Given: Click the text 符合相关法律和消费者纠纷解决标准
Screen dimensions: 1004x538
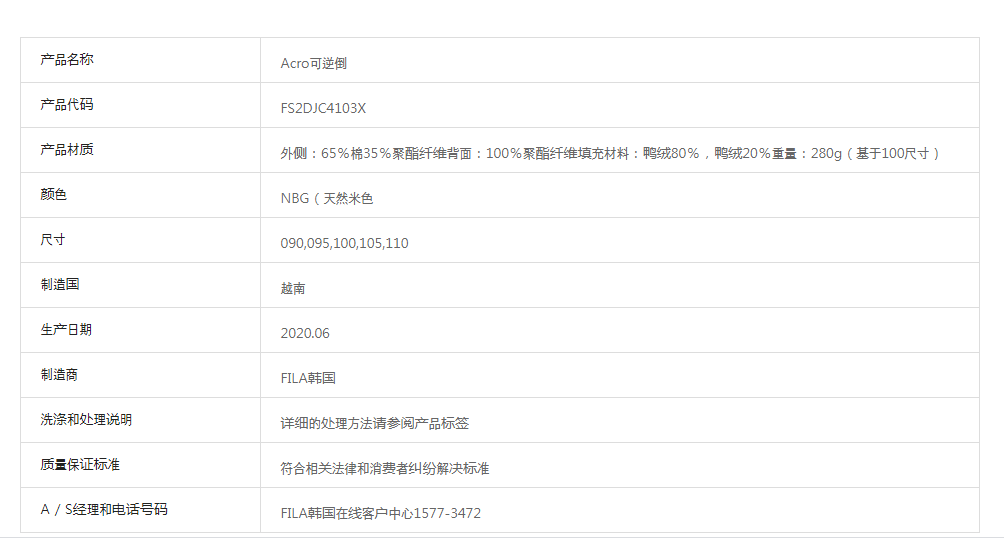Looking at the screenshot, I should tap(385, 468).
